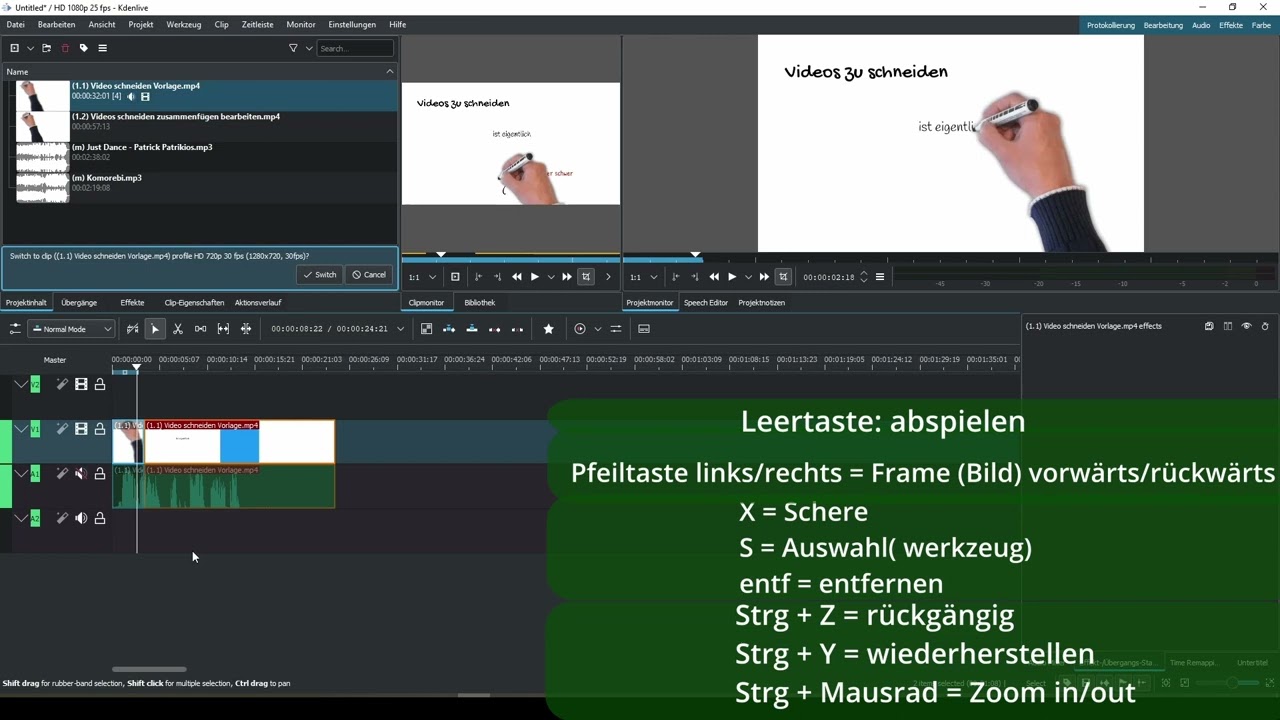Screen dimensions: 1280x720
Task: Choose the Ripple tool icon
Action: tap(246, 329)
